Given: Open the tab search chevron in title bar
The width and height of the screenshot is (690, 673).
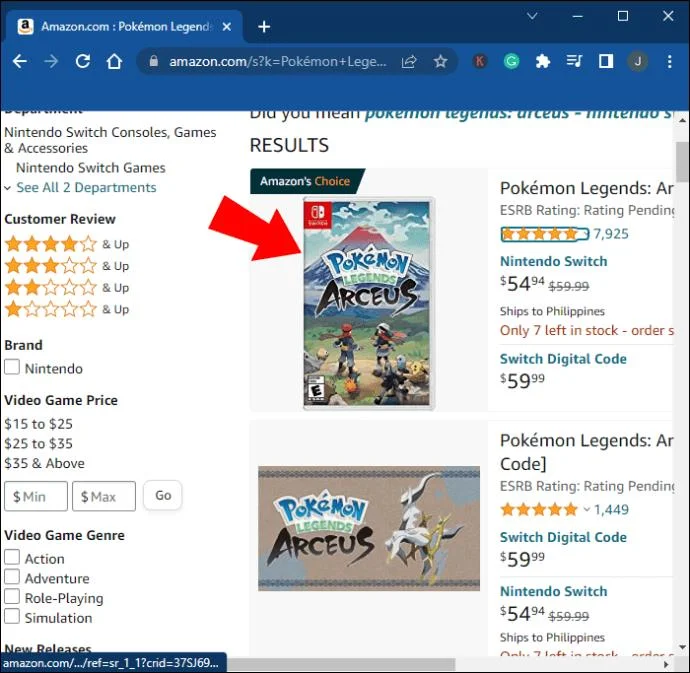Looking at the screenshot, I should point(532,16).
